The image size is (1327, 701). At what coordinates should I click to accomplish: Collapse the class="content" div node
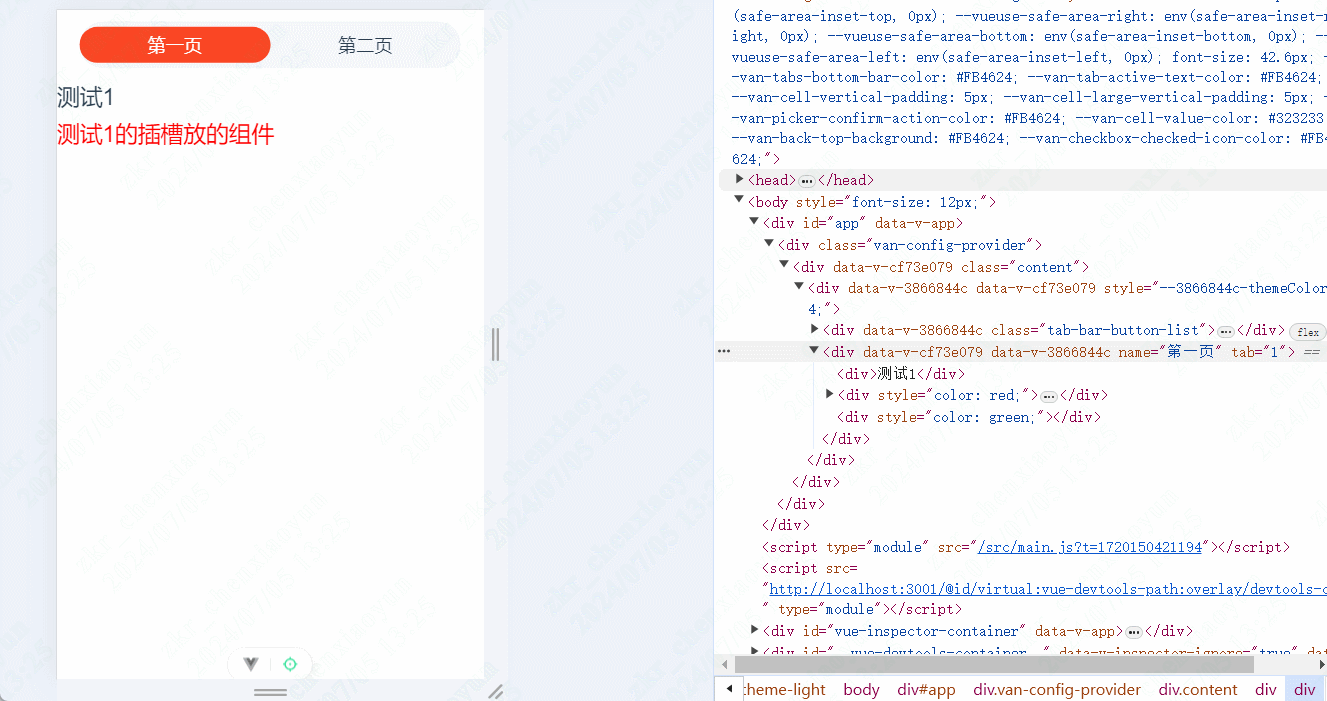click(785, 265)
